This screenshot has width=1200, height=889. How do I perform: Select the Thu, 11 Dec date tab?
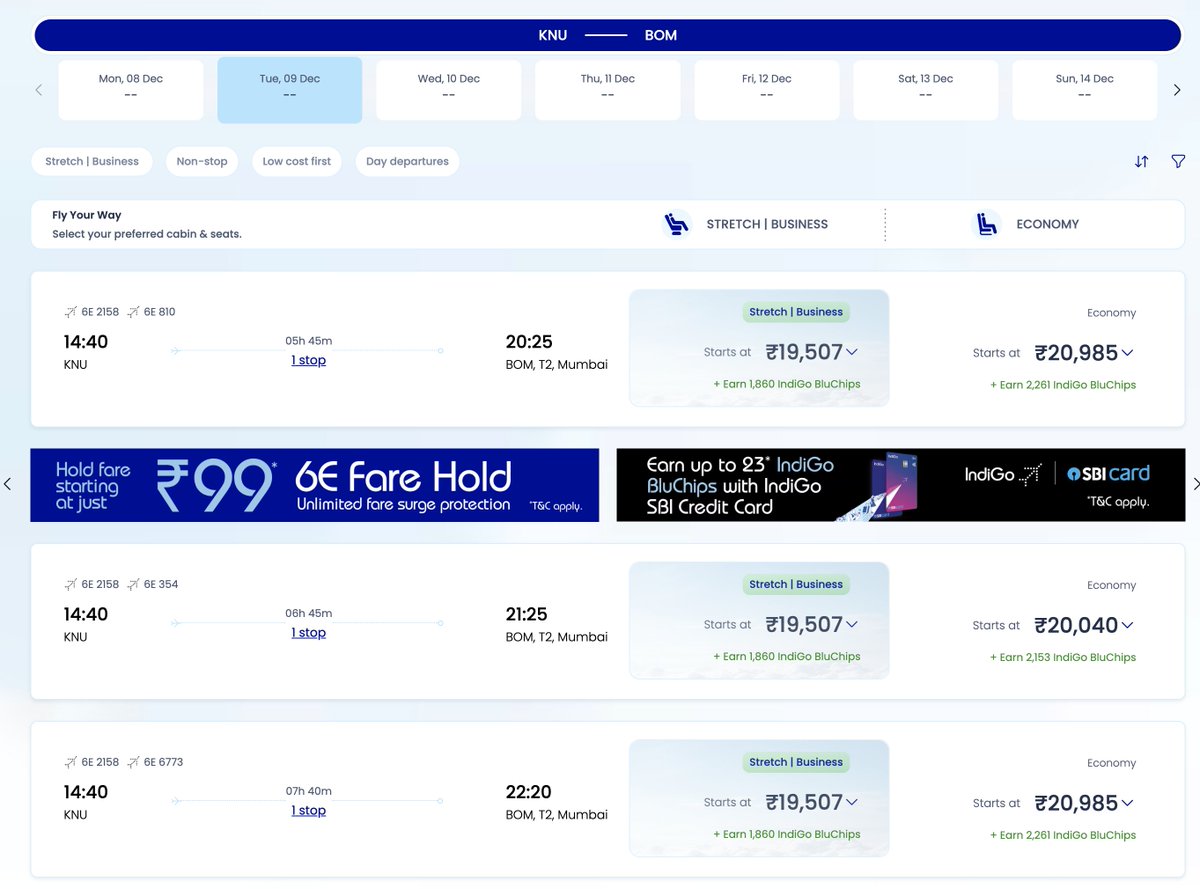608,90
